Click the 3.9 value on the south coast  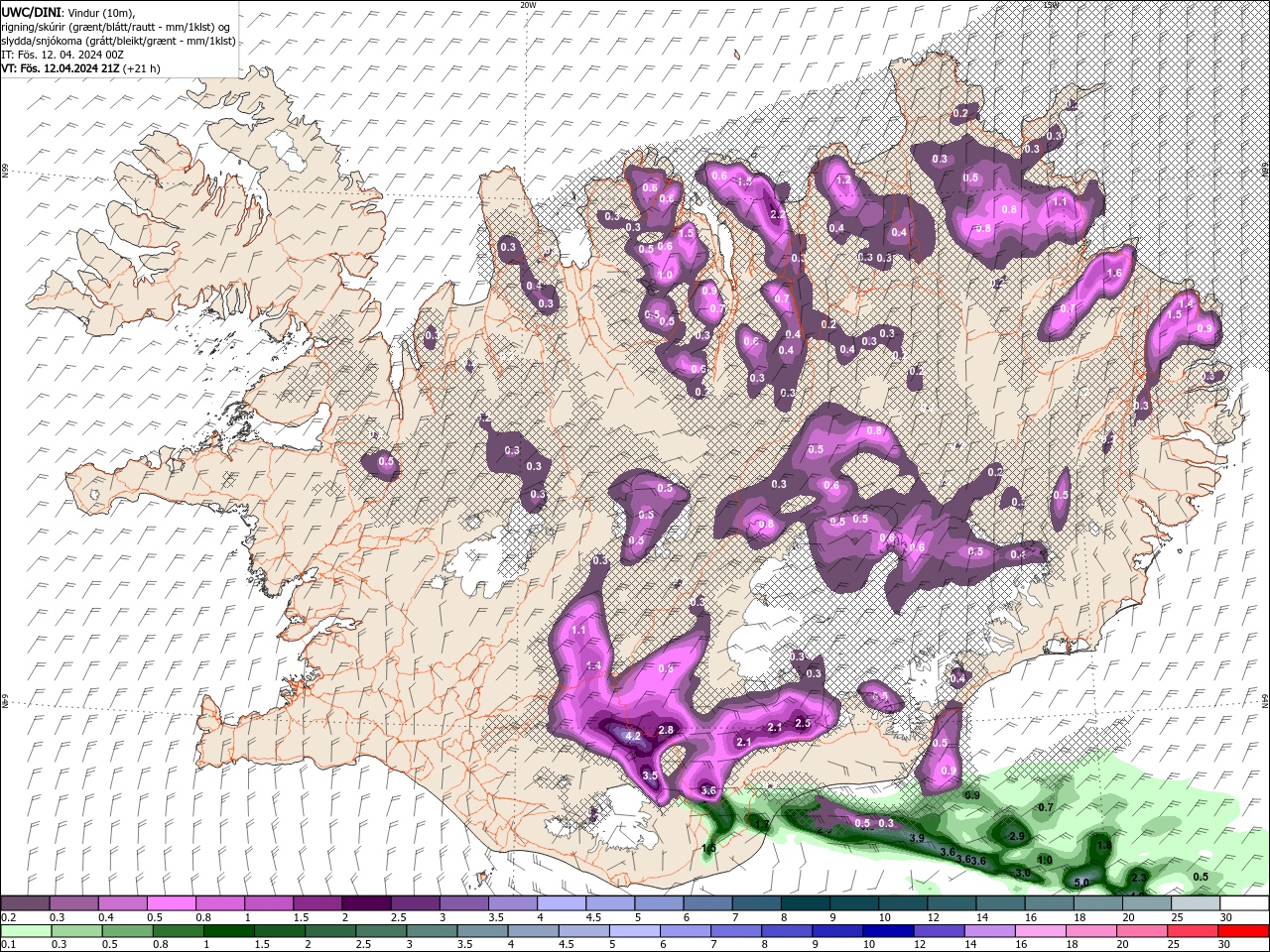[917, 839]
